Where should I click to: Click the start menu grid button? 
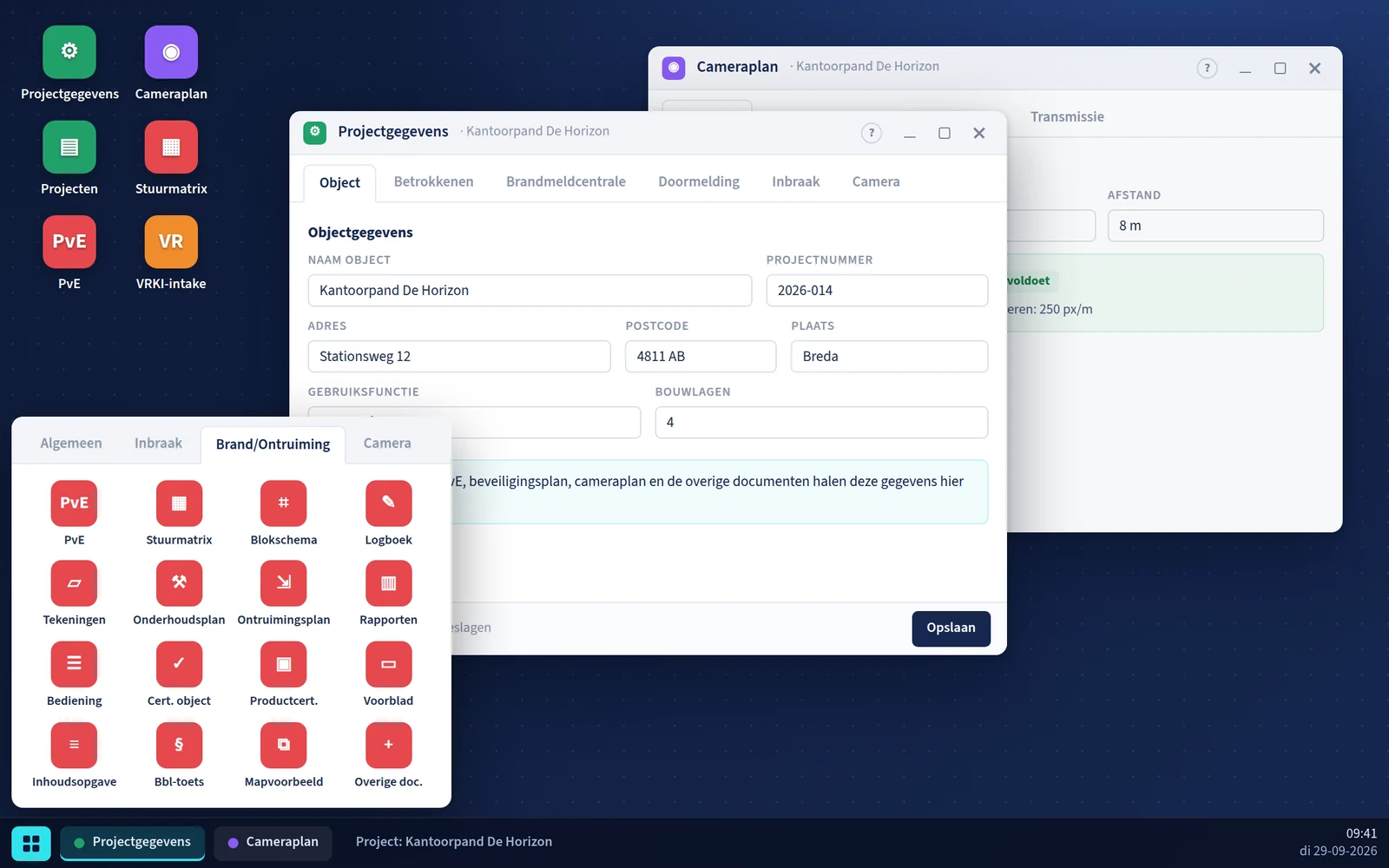(31, 843)
